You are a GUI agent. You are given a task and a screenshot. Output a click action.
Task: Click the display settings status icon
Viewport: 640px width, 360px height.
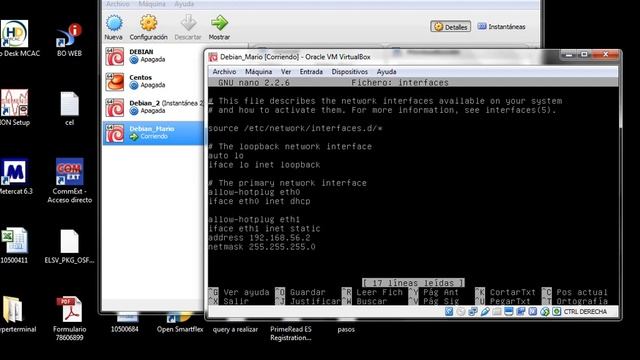[509, 312]
